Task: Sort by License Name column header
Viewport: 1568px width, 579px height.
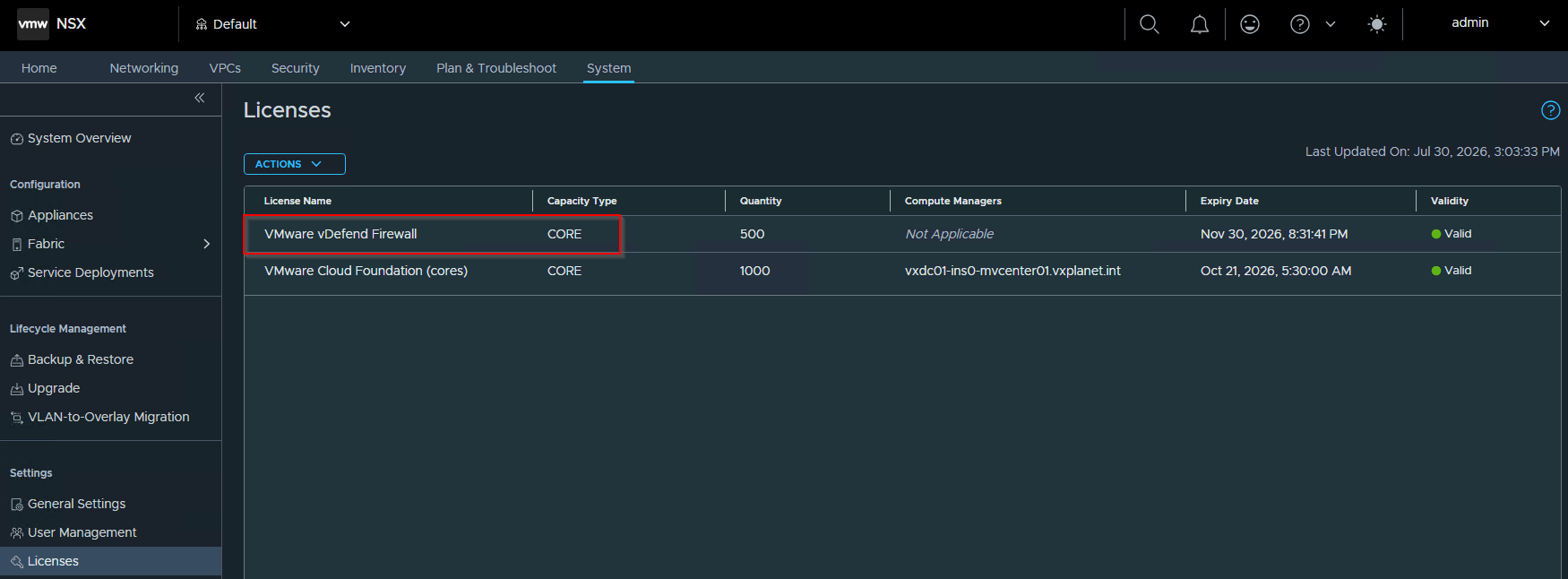Action: click(x=297, y=201)
